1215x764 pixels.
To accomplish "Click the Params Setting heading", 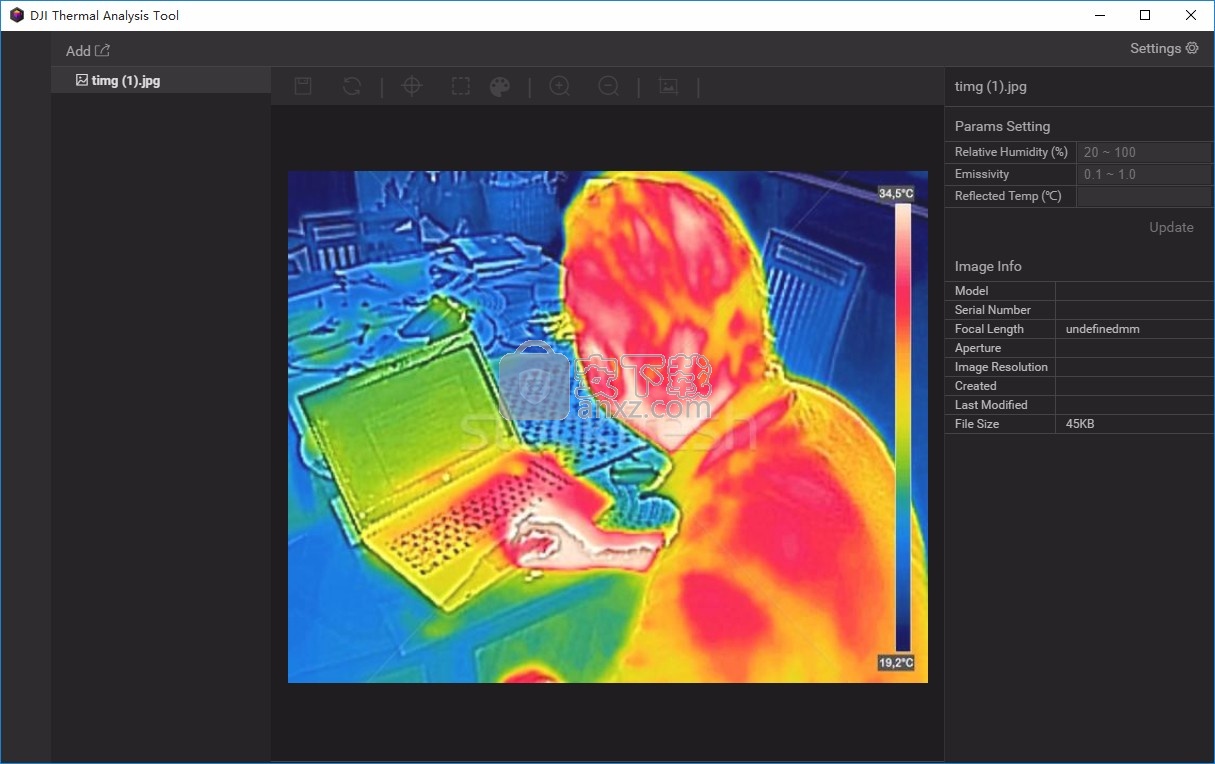I will tap(1002, 126).
